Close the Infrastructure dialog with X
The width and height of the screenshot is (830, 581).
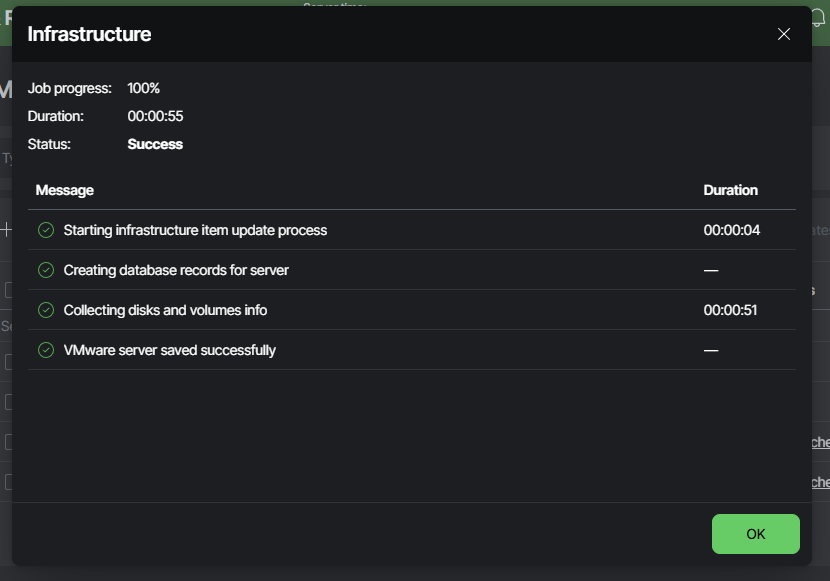point(784,34)
